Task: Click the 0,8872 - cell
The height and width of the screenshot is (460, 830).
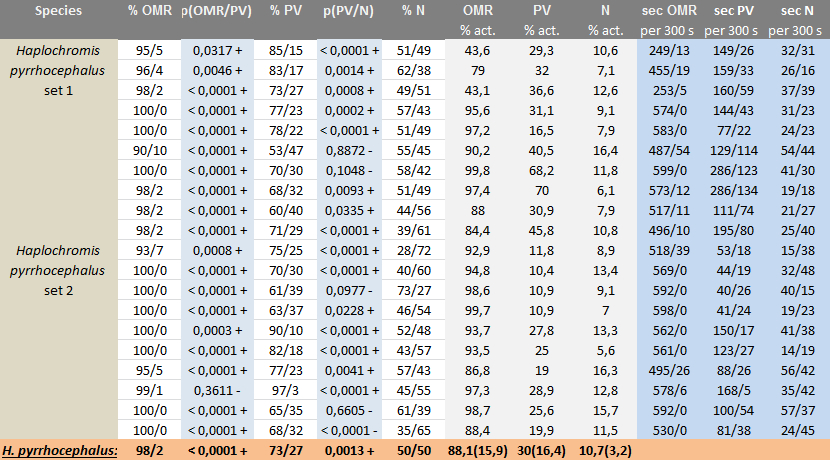Action: 349,146
